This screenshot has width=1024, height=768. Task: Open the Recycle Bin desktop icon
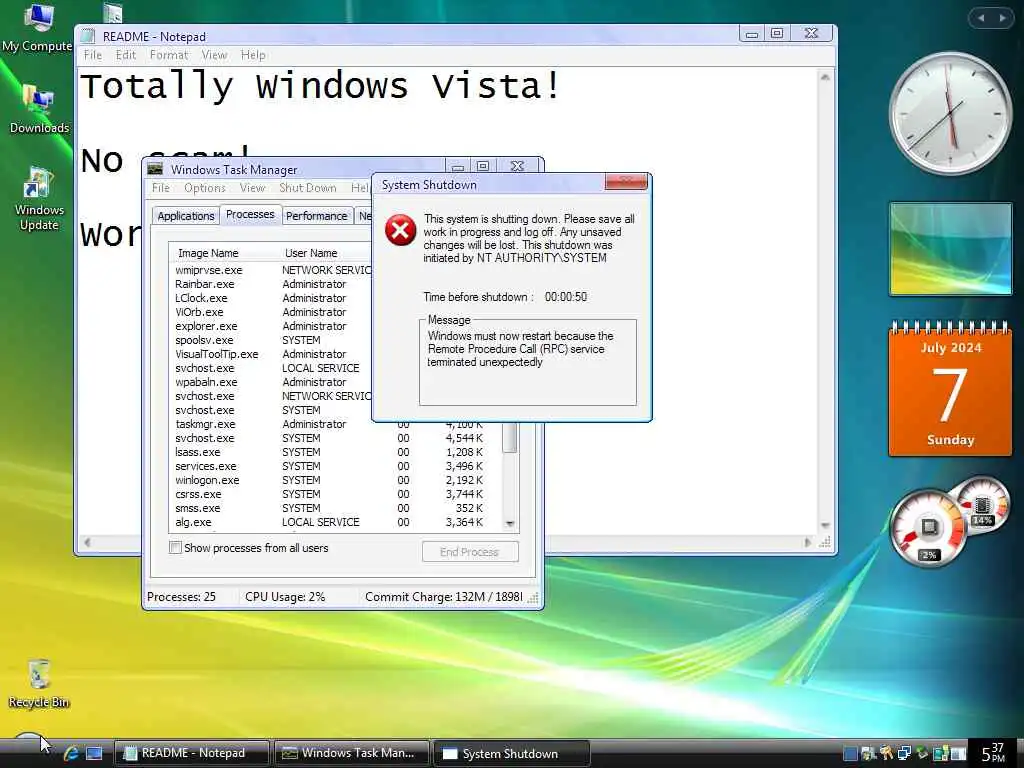point(39,684)
